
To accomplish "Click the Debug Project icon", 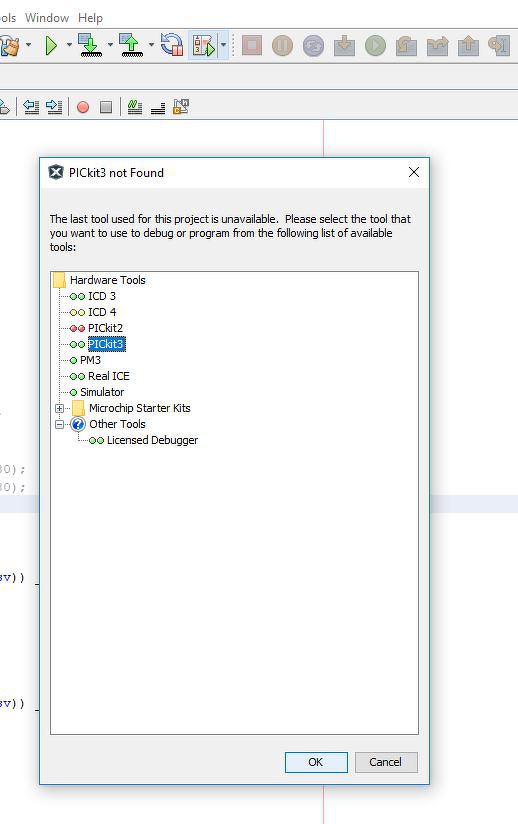I will (204, 45).
